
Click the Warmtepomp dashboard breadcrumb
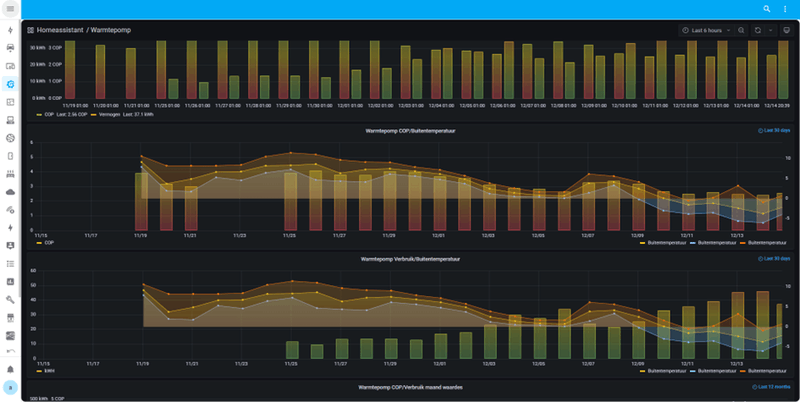coord(111,30)
